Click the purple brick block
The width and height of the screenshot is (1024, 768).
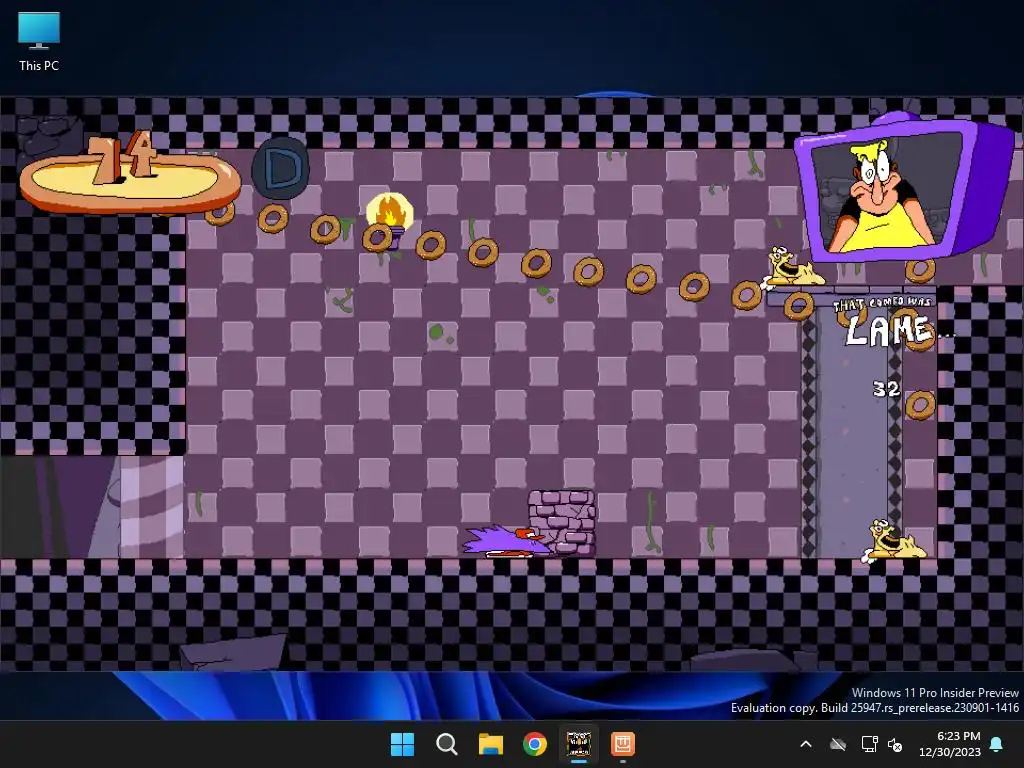pyautogui.click(x=562, y=522)
